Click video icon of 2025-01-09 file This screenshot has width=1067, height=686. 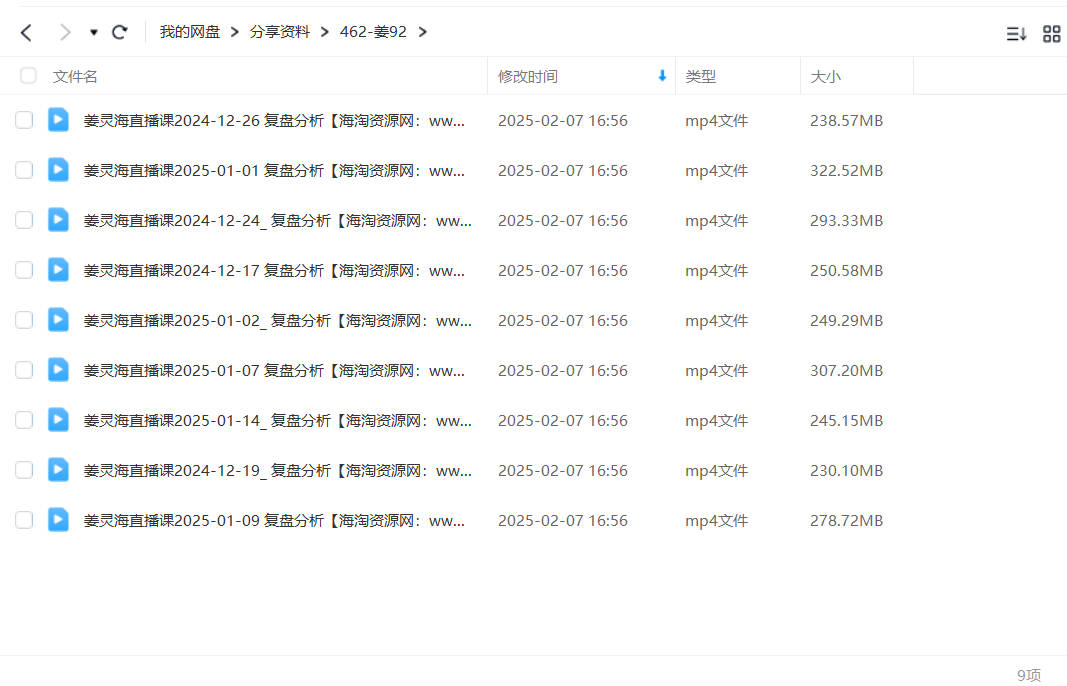pyautogui.click(x=59, y=520)
